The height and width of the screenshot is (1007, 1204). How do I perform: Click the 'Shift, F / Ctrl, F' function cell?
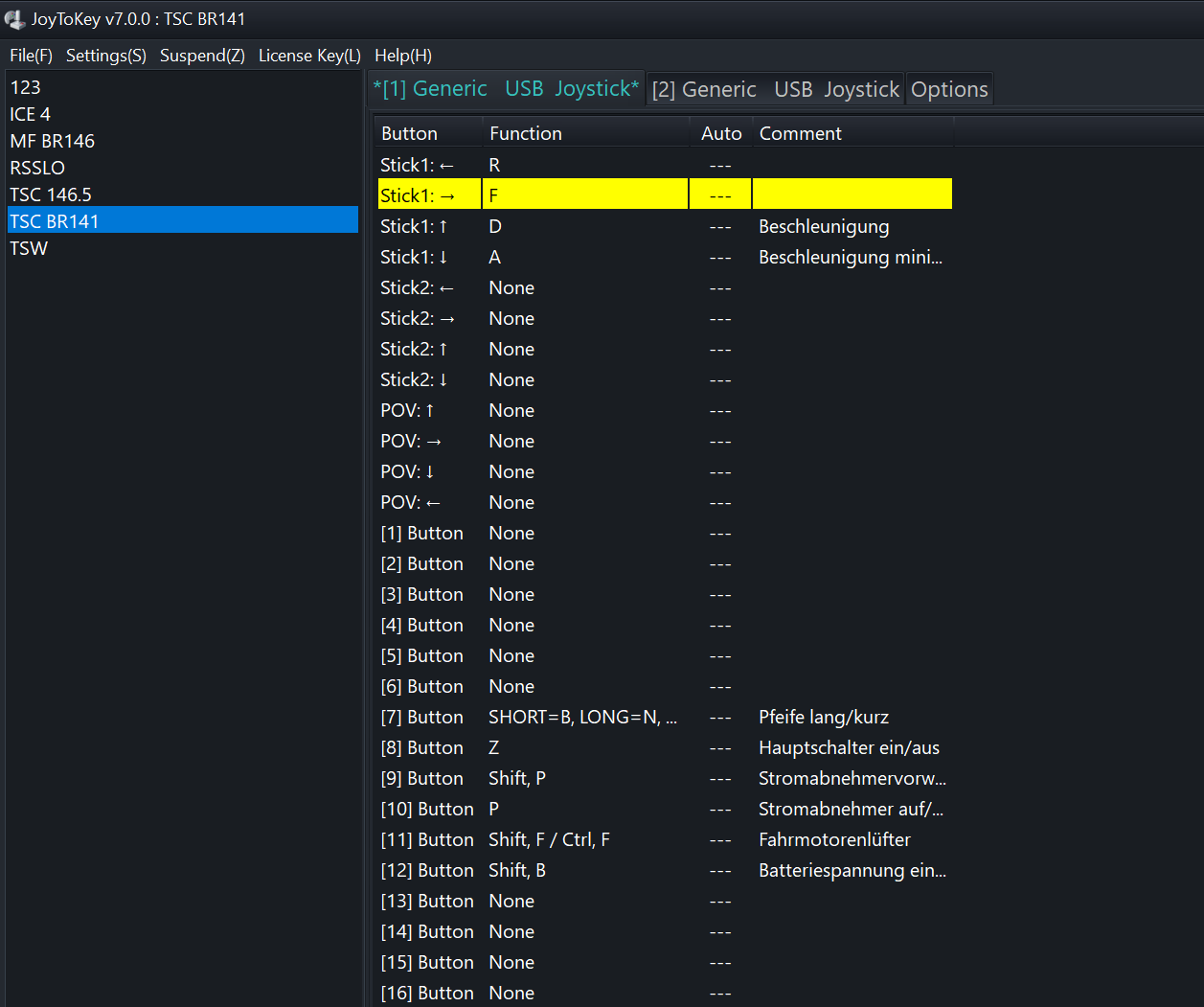click(549, 839)
